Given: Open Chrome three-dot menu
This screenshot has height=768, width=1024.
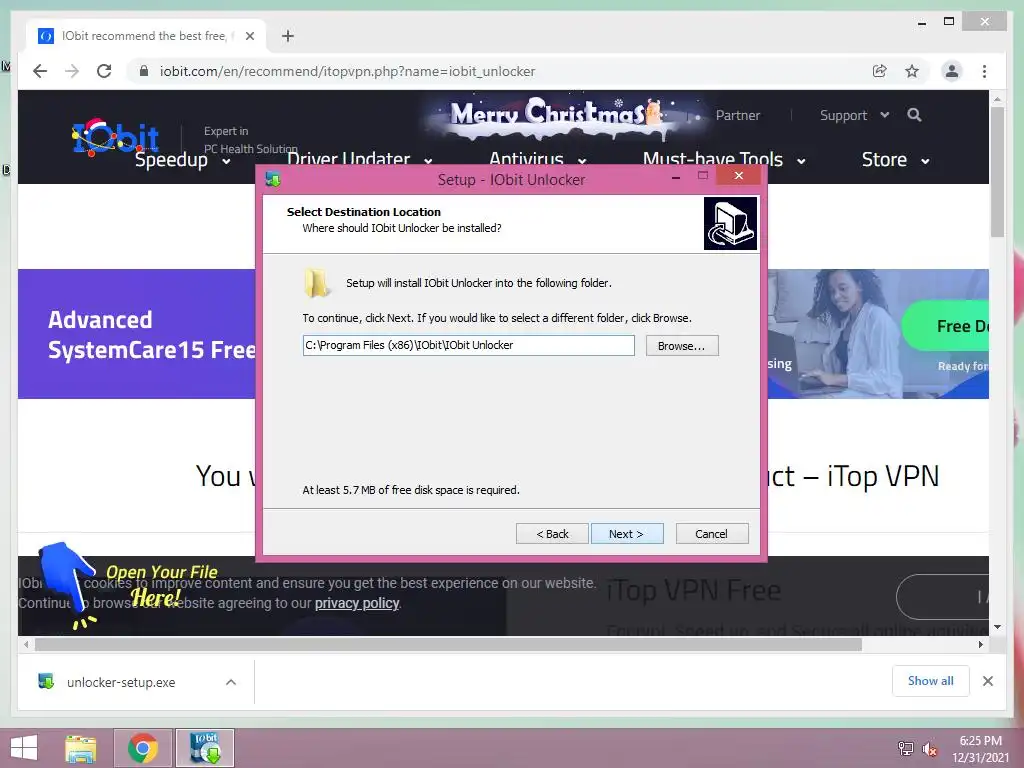Looking at the screenshot, I should coord(984,71).
